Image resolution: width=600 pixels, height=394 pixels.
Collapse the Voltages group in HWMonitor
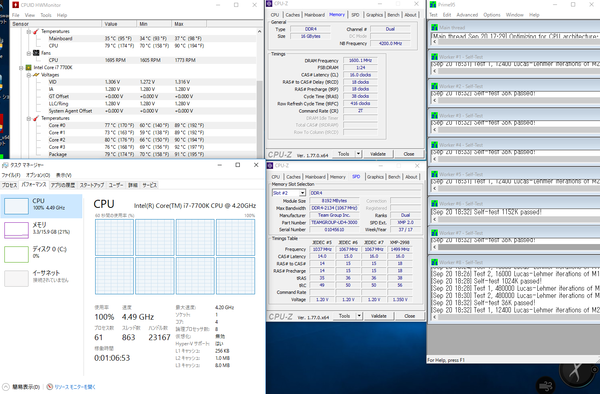[29, 75]
